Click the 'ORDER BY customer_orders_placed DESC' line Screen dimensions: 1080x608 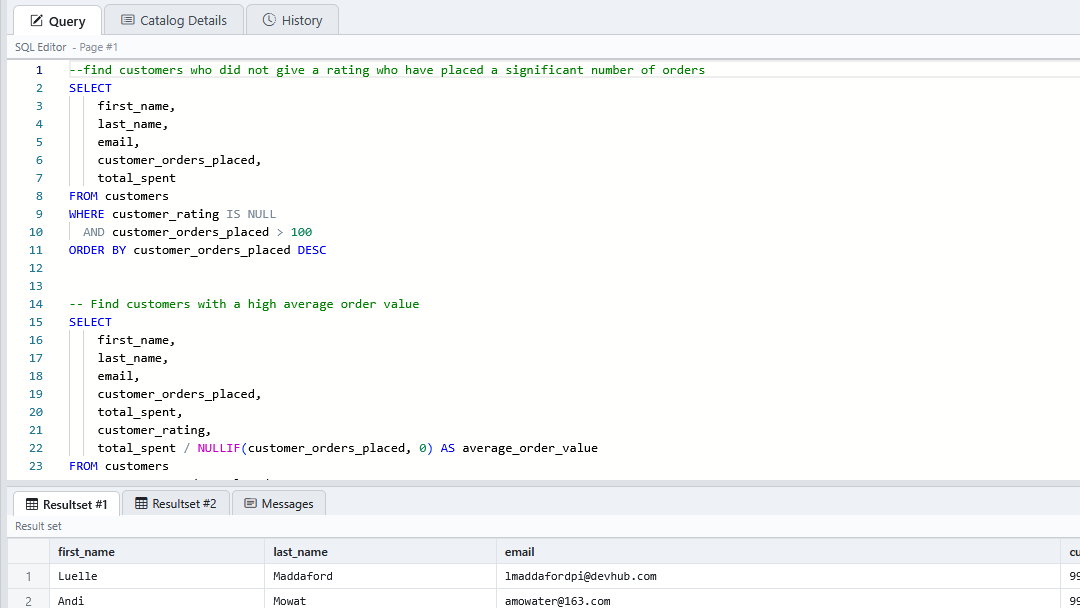pyautogui.click(x=197, y=250)
